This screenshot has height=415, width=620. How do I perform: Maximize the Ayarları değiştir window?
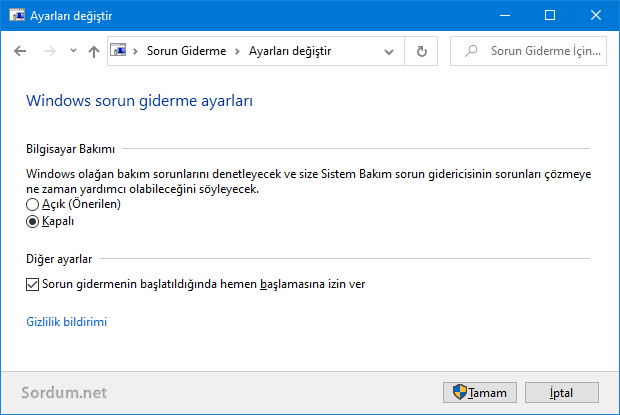point(550,15)
